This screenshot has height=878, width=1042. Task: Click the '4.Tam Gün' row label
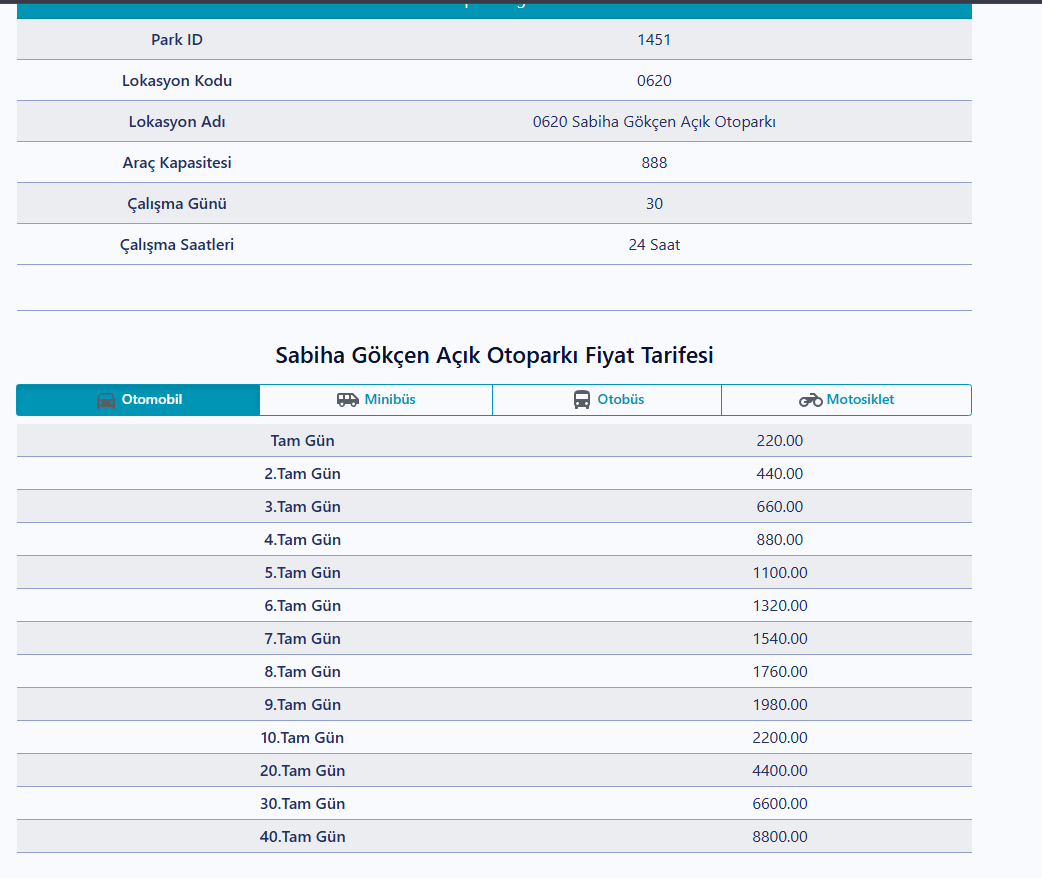click(302, 540)
